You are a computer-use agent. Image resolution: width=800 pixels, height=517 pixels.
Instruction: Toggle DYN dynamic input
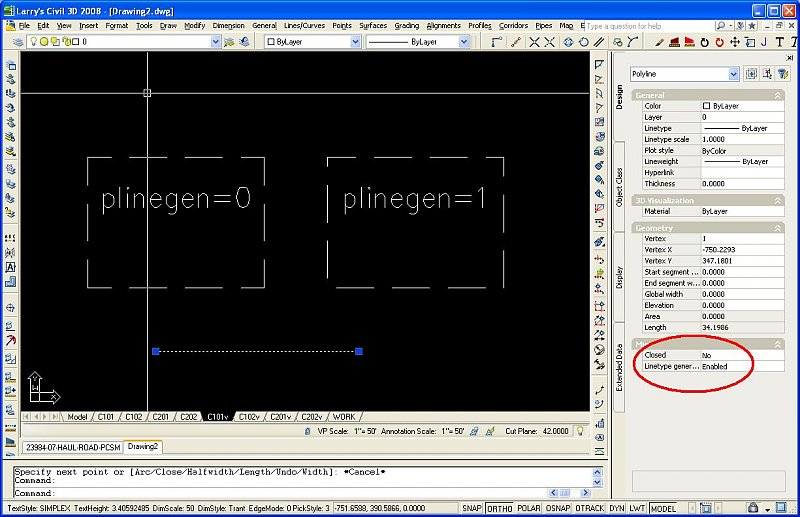(x=616, y=508)
